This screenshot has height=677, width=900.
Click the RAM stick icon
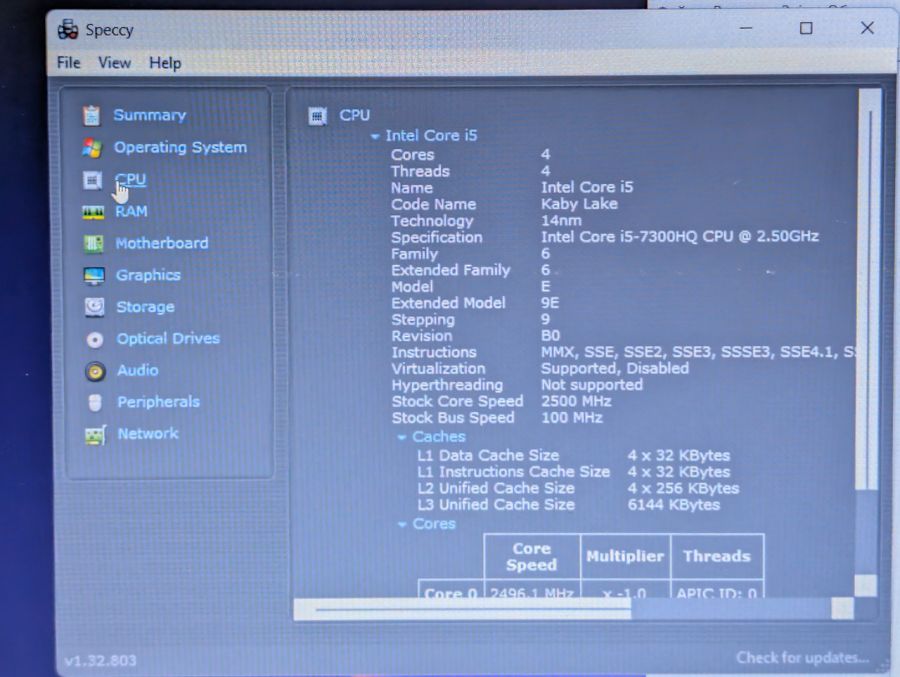(x=93, y=212)
